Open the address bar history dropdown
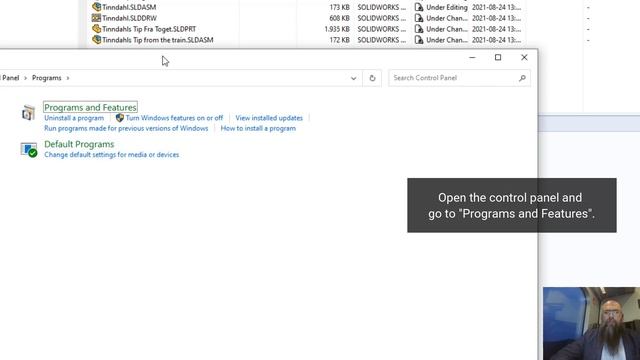The height and width of the screenshot is (360, 640). 353,78
